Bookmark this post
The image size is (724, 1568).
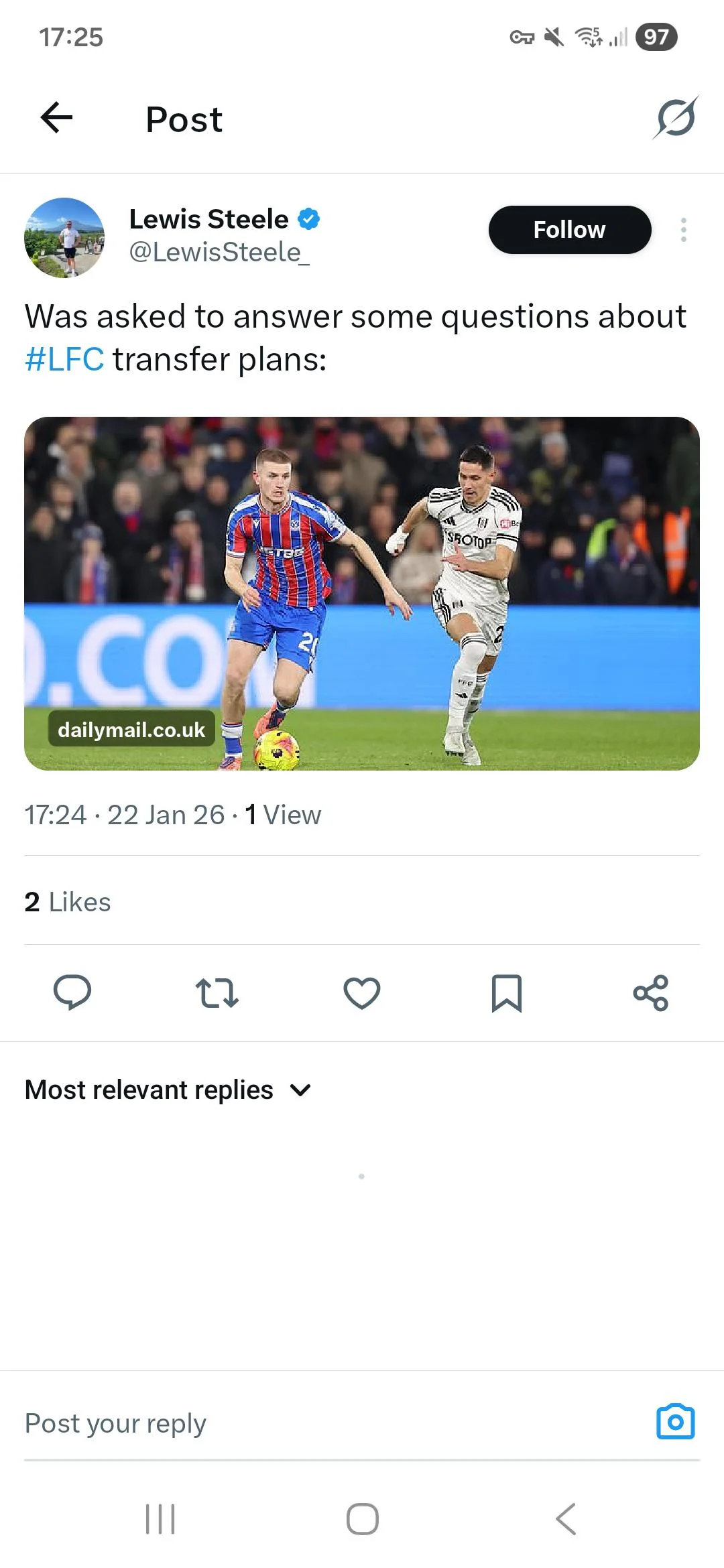coord(507,992)
